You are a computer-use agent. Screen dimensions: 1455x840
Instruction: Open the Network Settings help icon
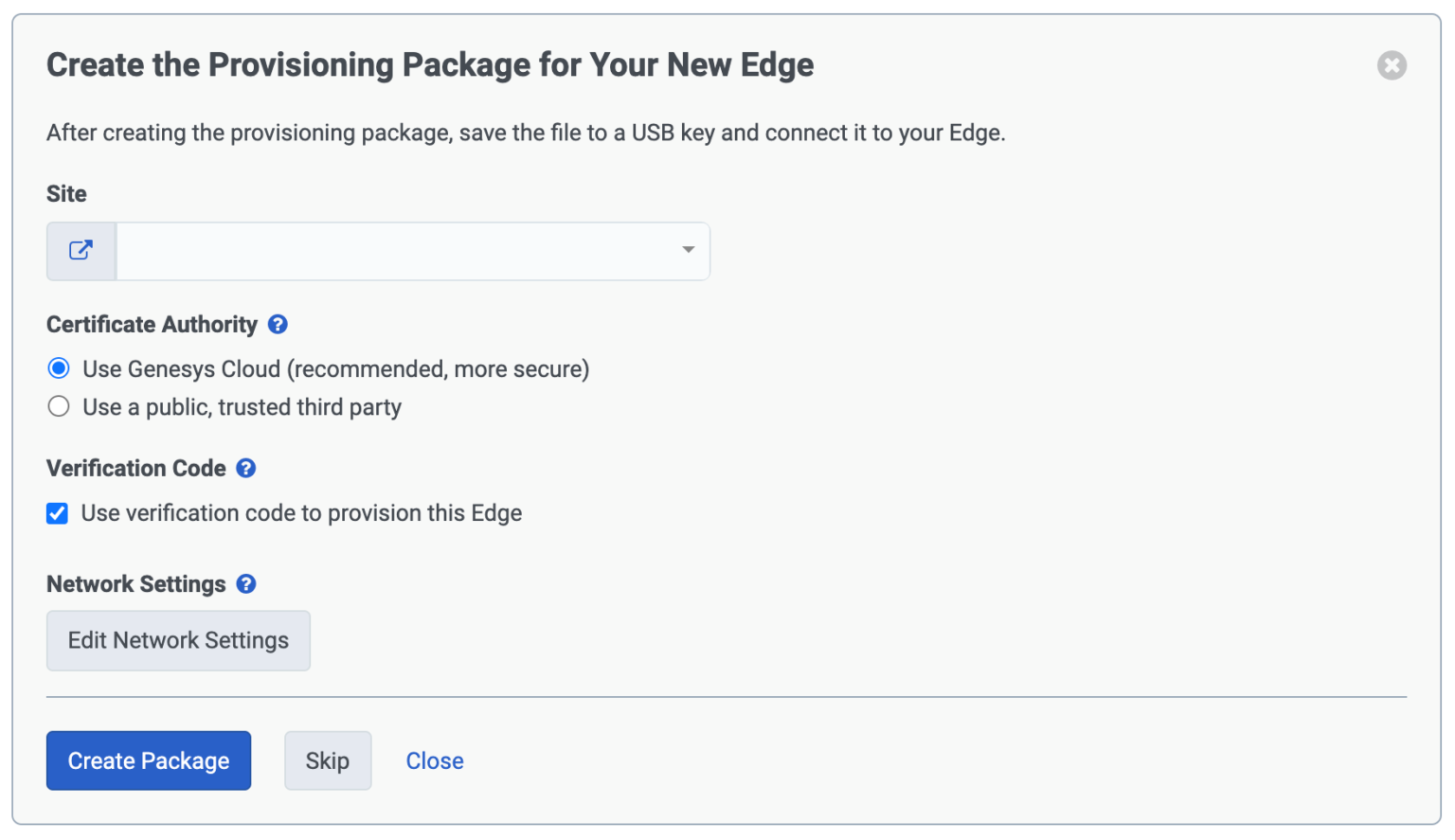[245, 583]
